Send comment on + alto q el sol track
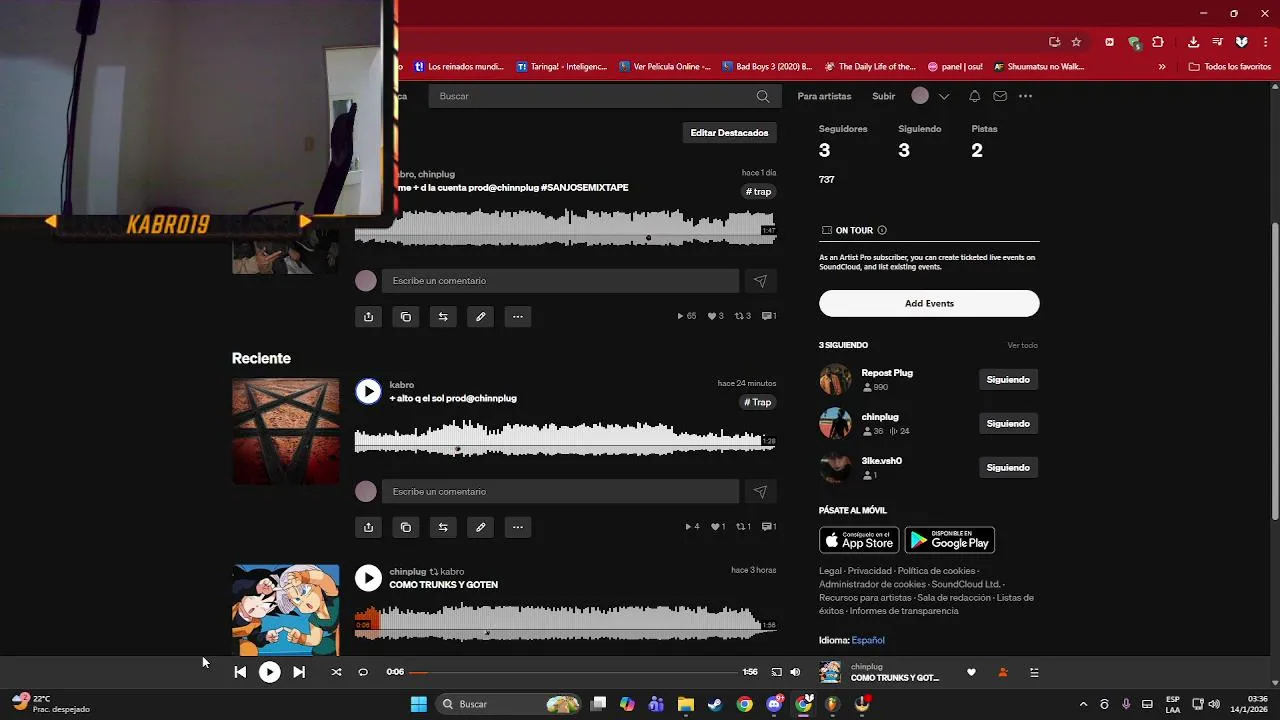Image resolution: width=1280 pixels, height=720 pixels. pyautogui.click(x=760, y=491)
